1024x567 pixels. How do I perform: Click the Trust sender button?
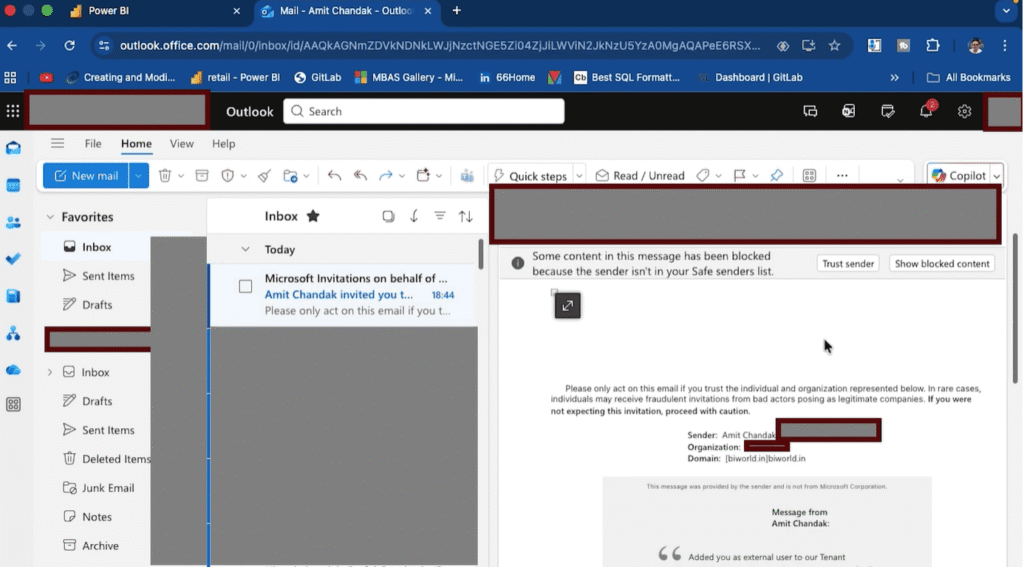pyautogui.click(x=848, y=264)
